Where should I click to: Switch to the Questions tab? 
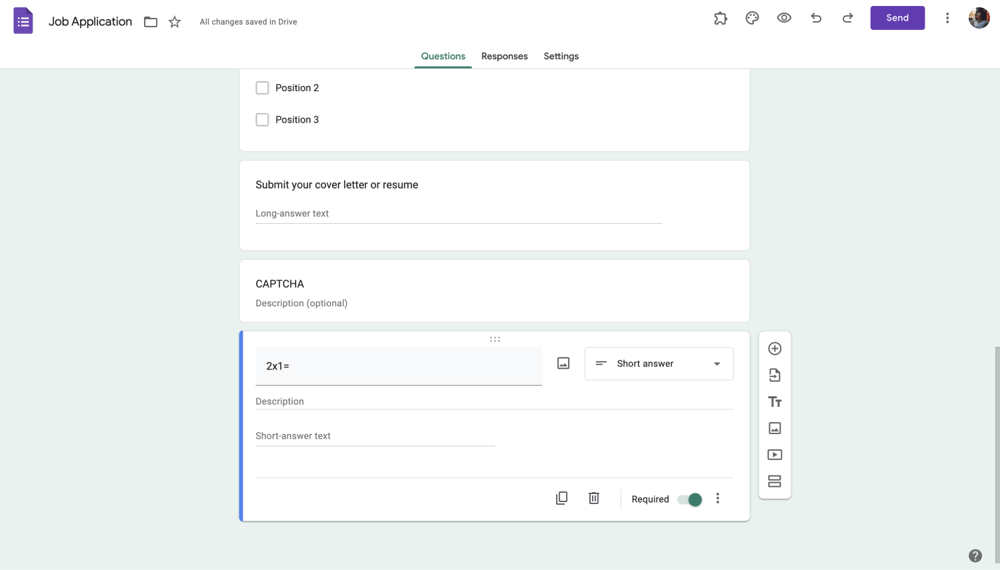point(443,56)
